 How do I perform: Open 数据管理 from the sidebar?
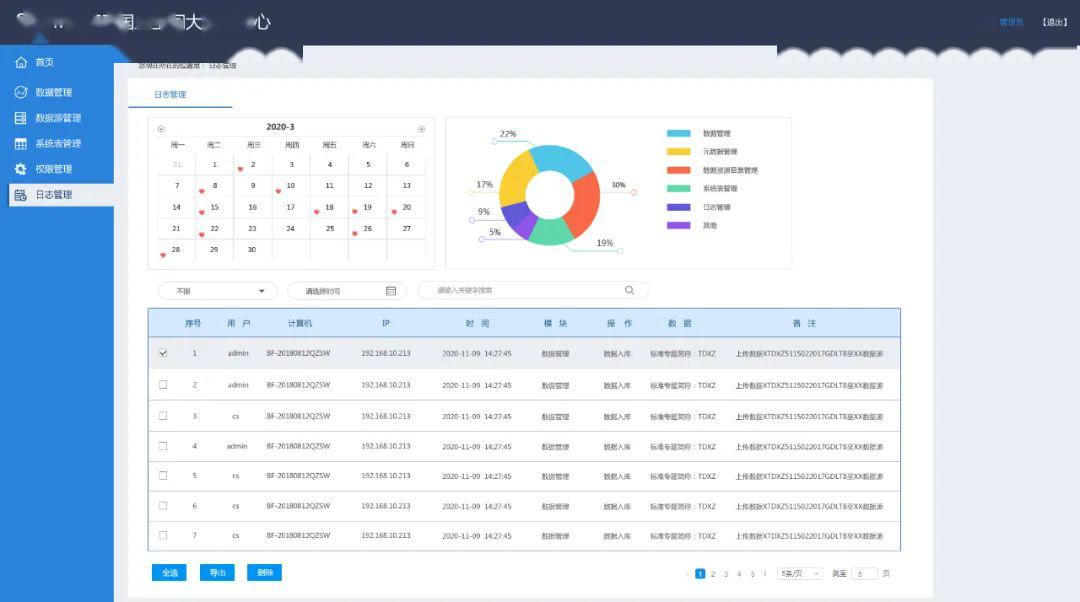pyautogui.click(x=53, y=92)
